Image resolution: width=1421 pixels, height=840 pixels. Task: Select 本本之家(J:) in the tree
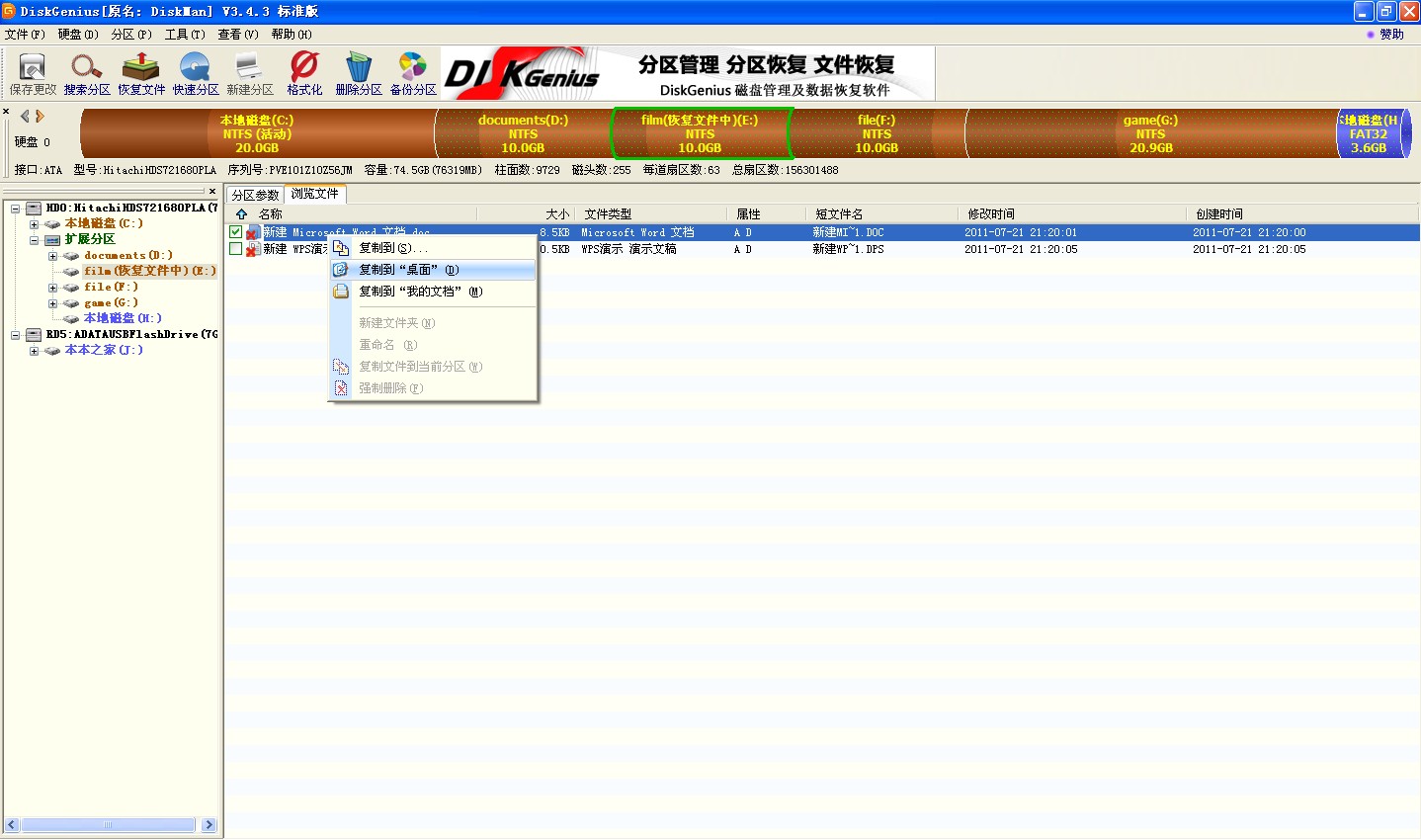coord(104,351)
